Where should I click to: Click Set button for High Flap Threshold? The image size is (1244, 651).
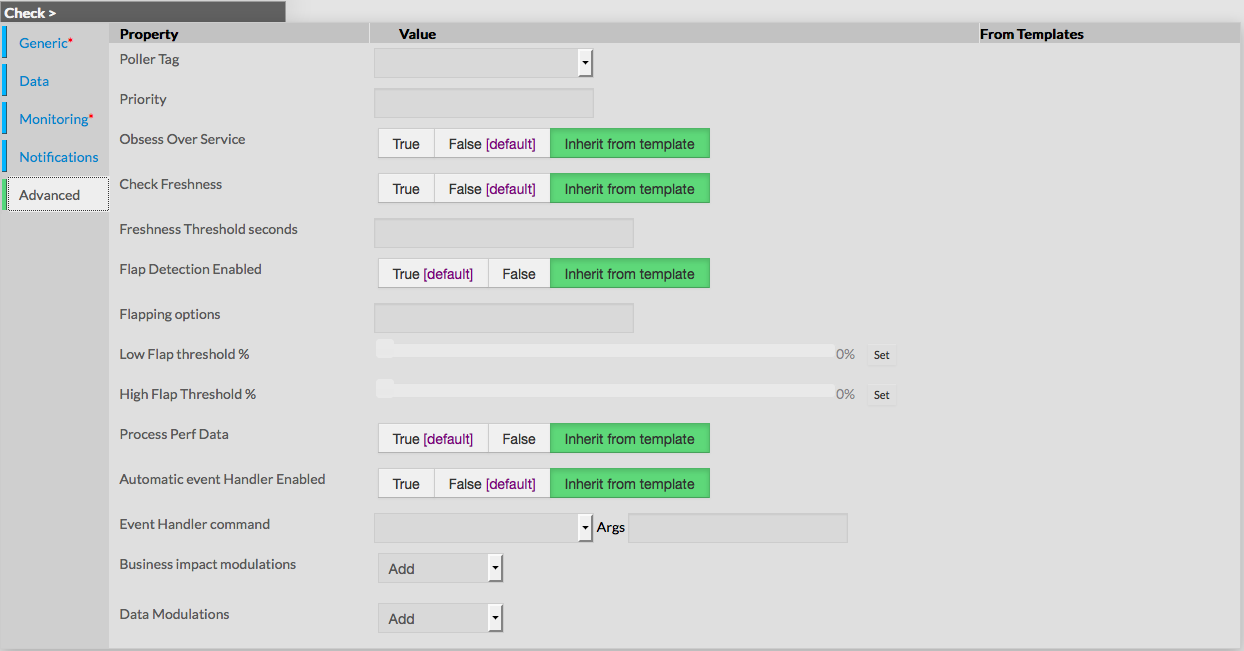pyautogui.click(x=881, y=395)
